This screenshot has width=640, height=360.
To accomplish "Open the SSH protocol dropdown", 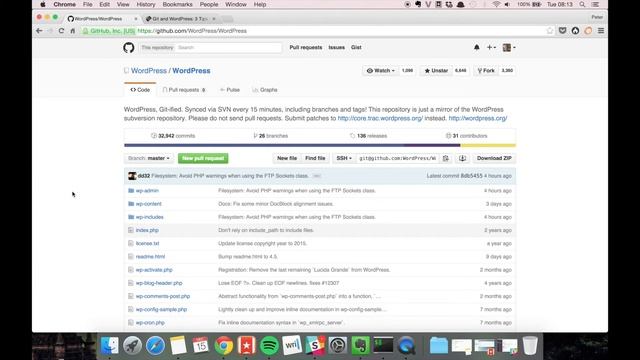I will 344,158.
